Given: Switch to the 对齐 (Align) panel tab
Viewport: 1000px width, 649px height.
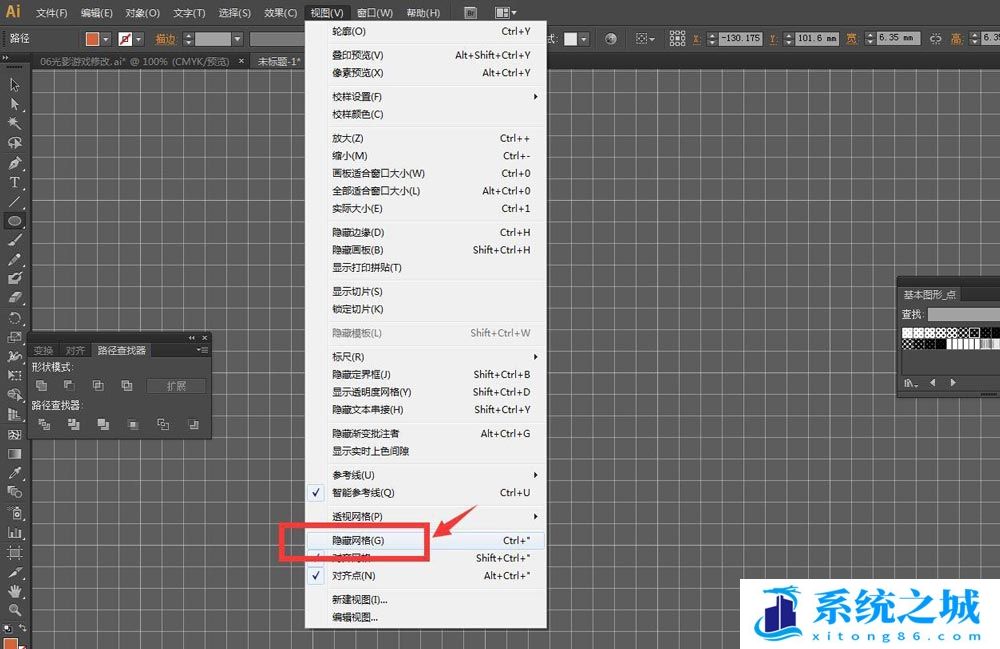Looking at the screenshot, I should click(75, 351).
